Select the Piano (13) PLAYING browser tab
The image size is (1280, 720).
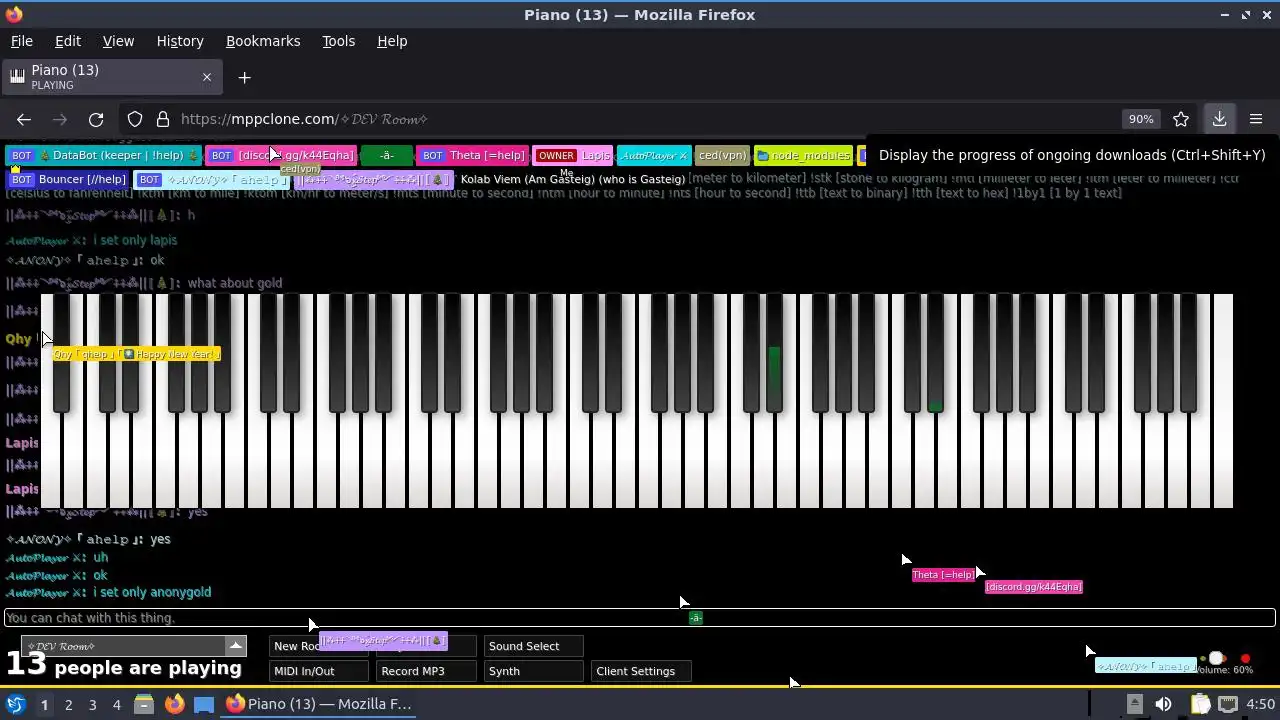(x=110, y=77)
